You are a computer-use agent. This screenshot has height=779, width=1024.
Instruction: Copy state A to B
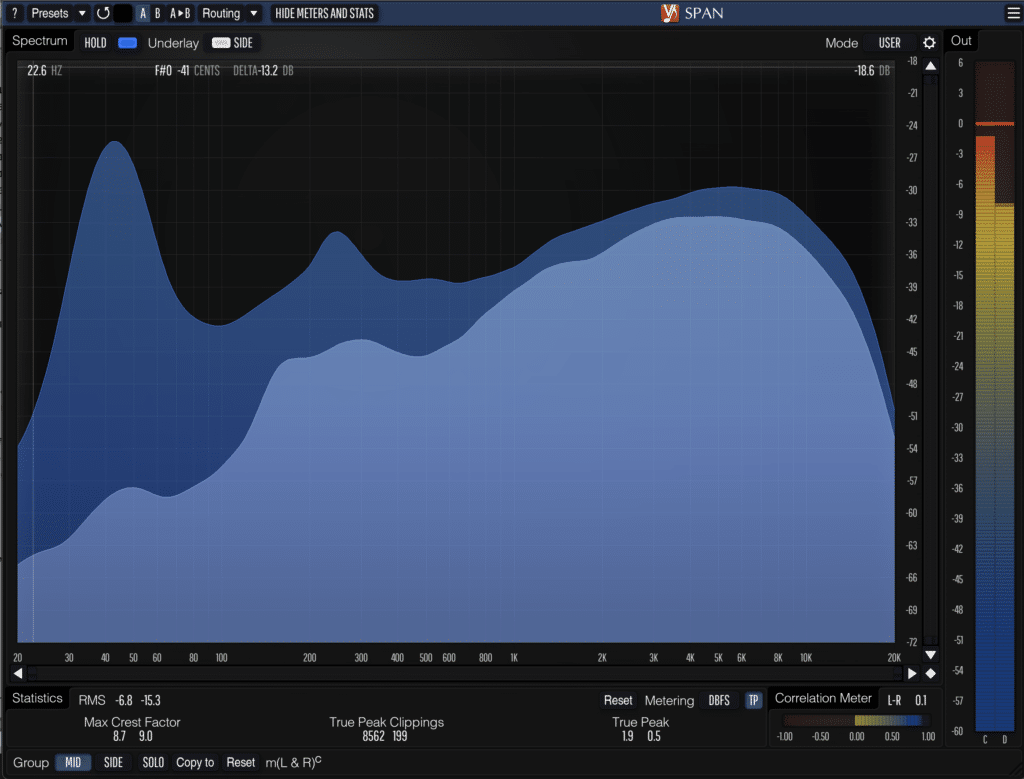point(180,13)
